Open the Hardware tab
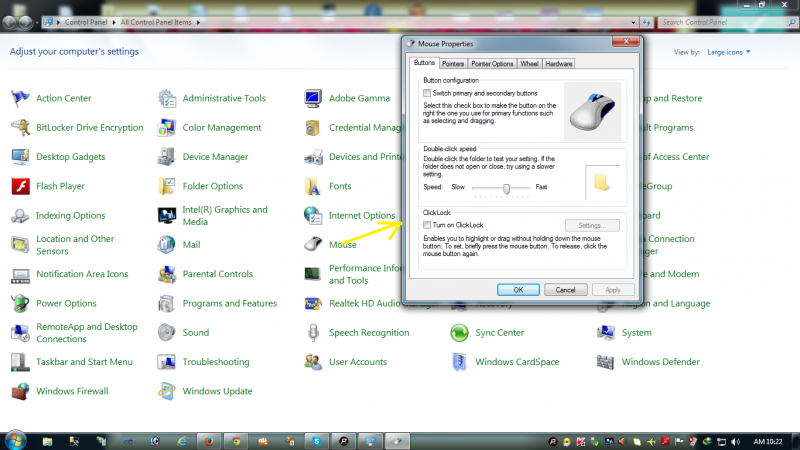This screenshot has height=450, width=800. click(559, 64)
